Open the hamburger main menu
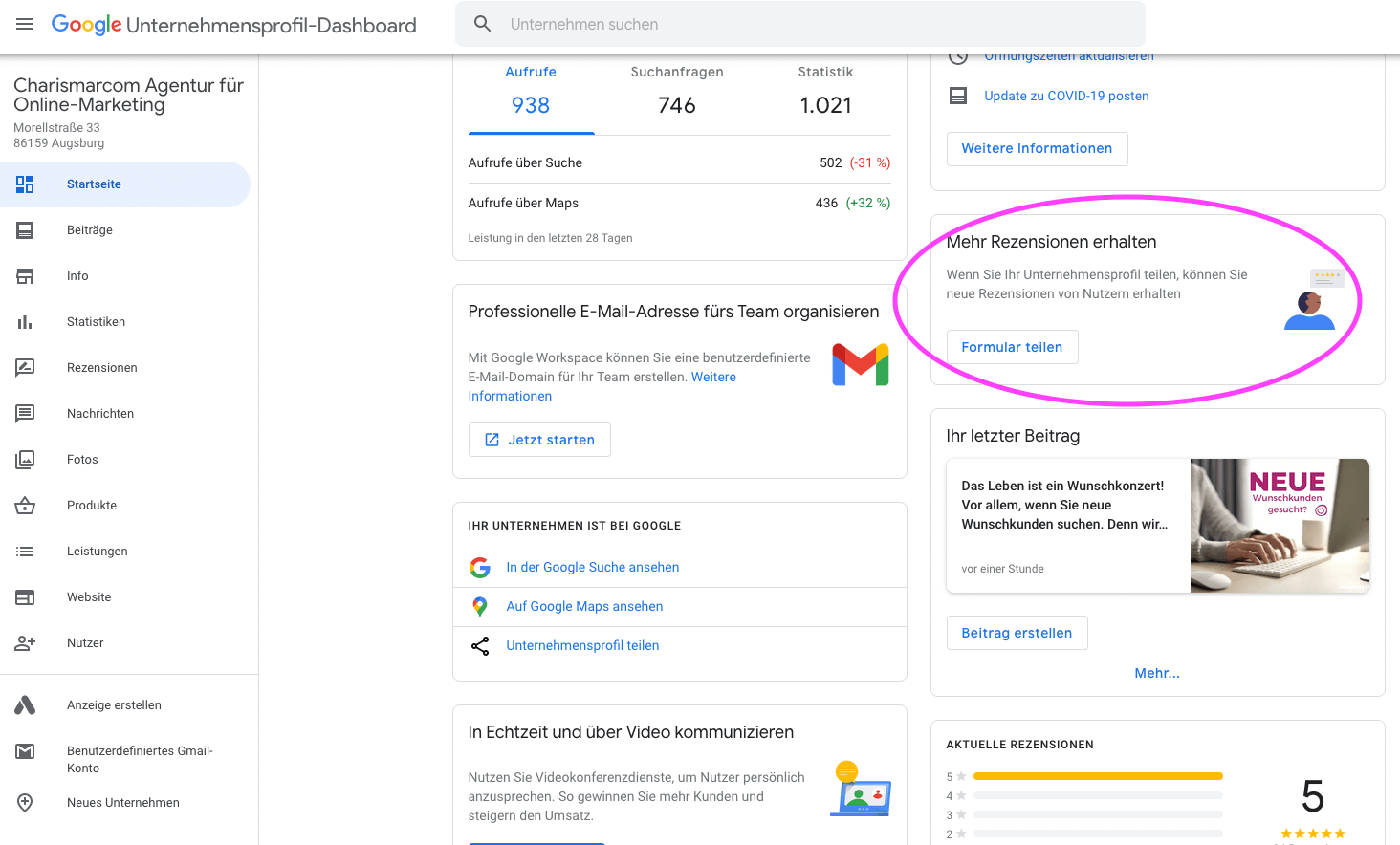 [x=25, y=24]
